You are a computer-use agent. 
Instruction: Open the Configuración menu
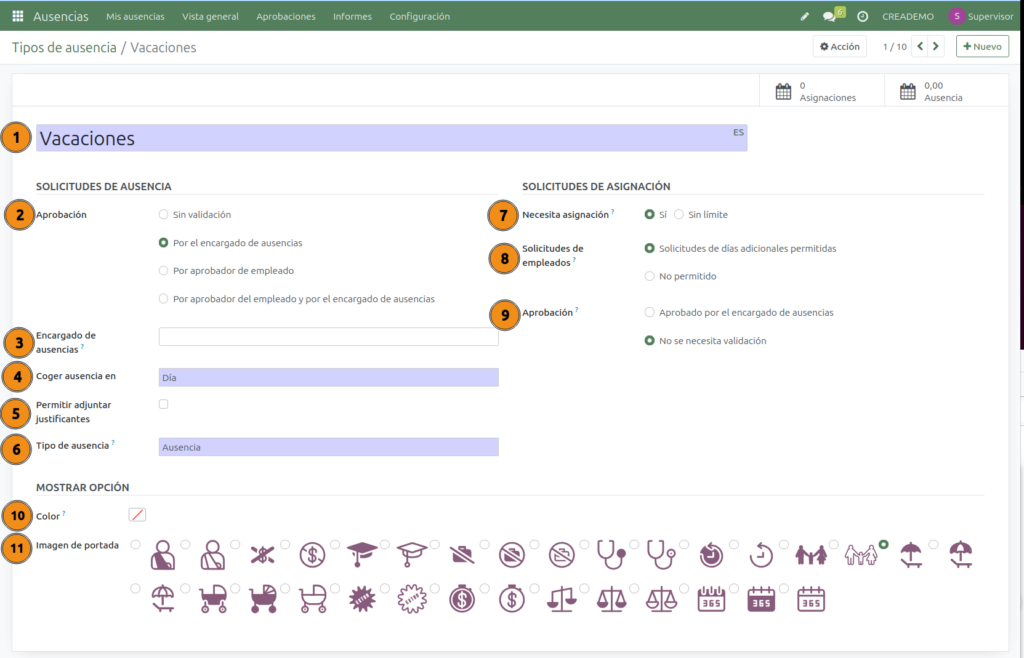(419, 16)
